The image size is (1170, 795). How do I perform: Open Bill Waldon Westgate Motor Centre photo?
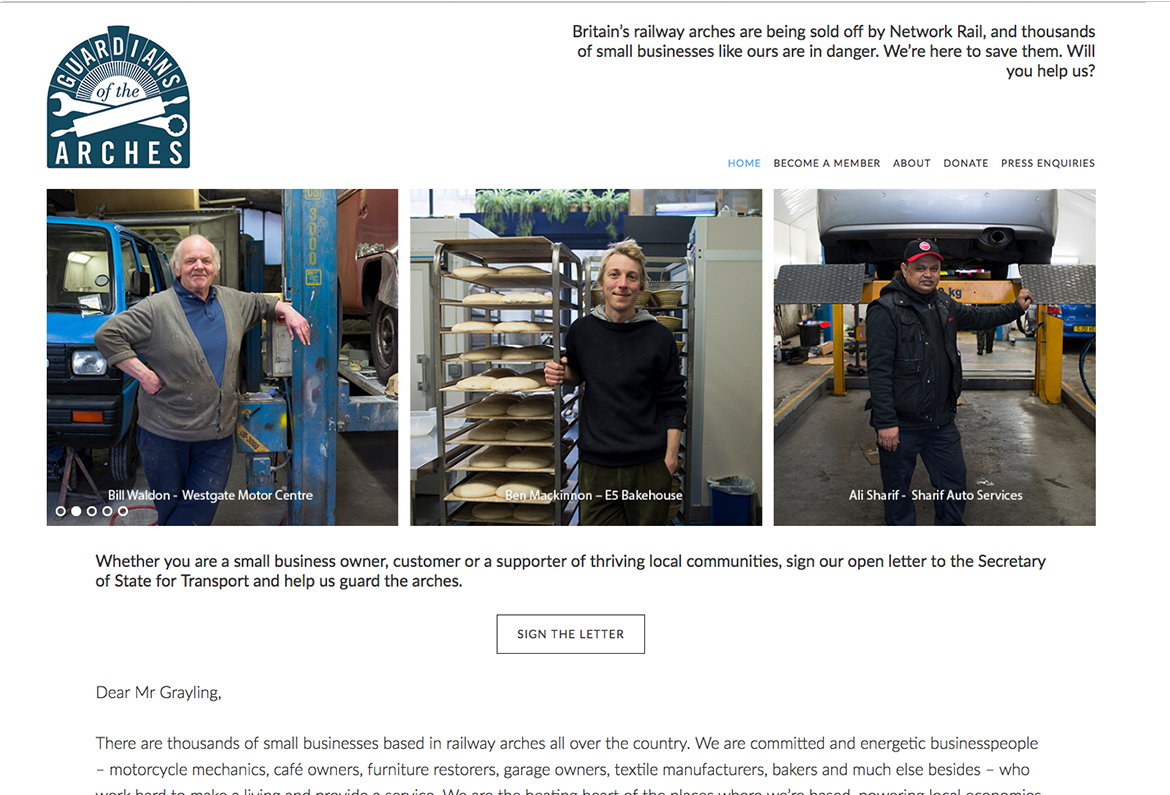coord(222,357)
